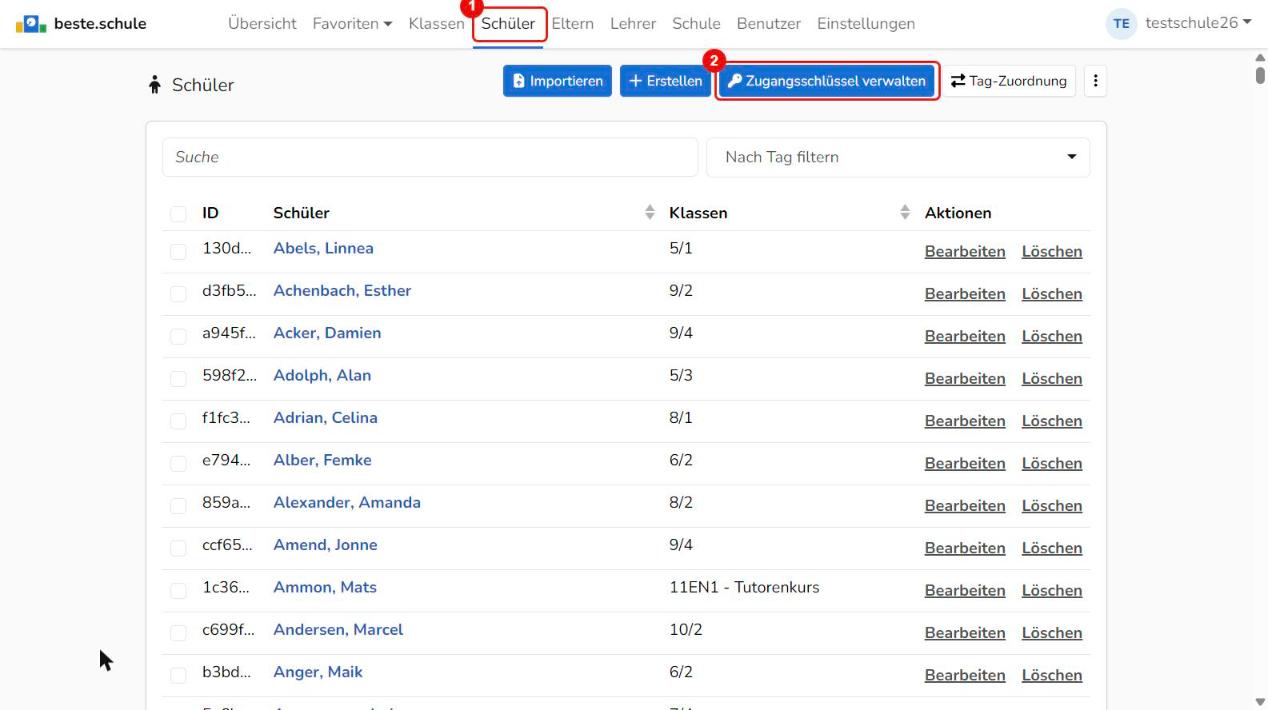
Task: Open the Lehrer section
Action: coord(633,24)
